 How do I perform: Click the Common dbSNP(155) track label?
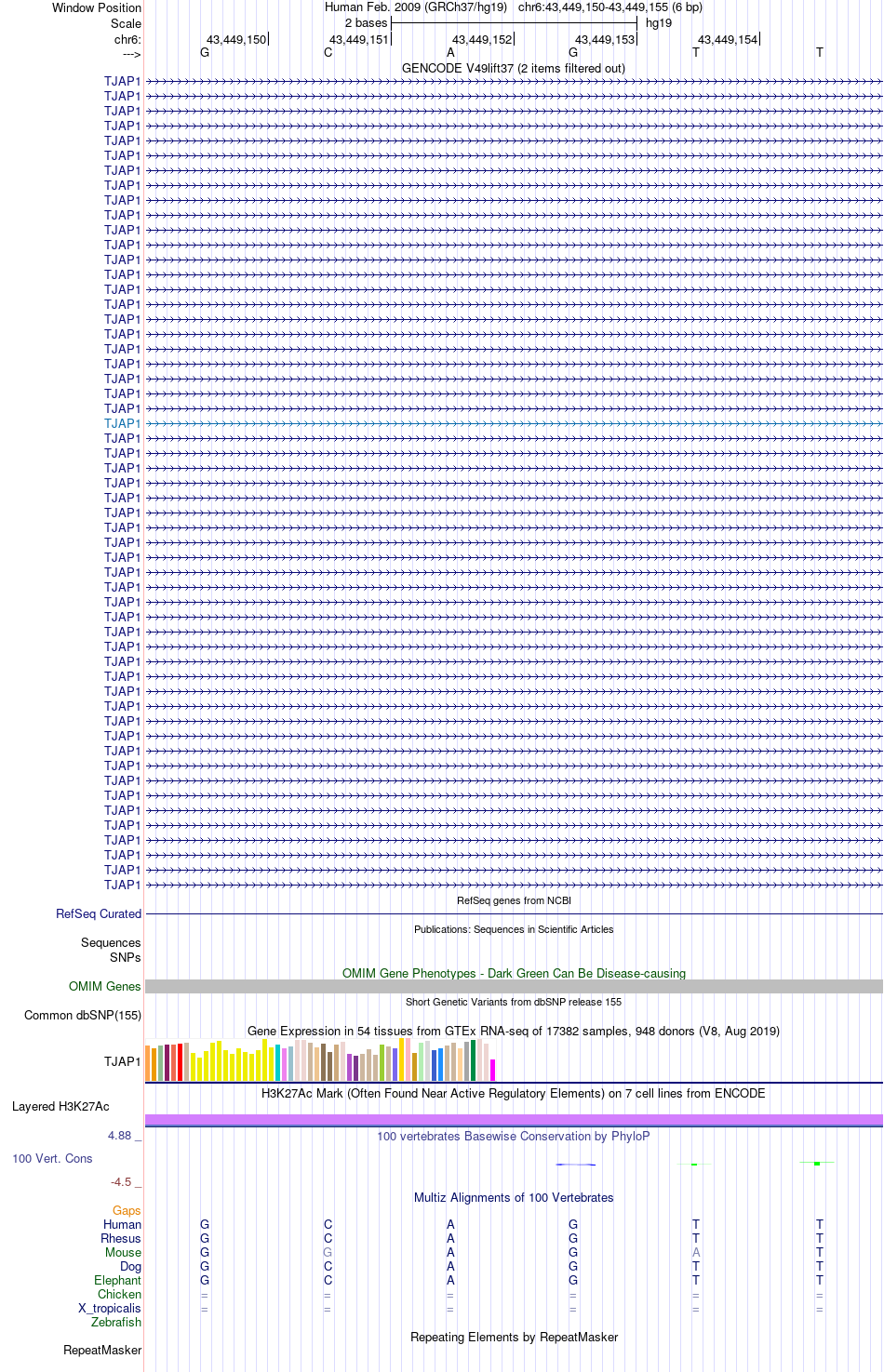coord(83,1016)
